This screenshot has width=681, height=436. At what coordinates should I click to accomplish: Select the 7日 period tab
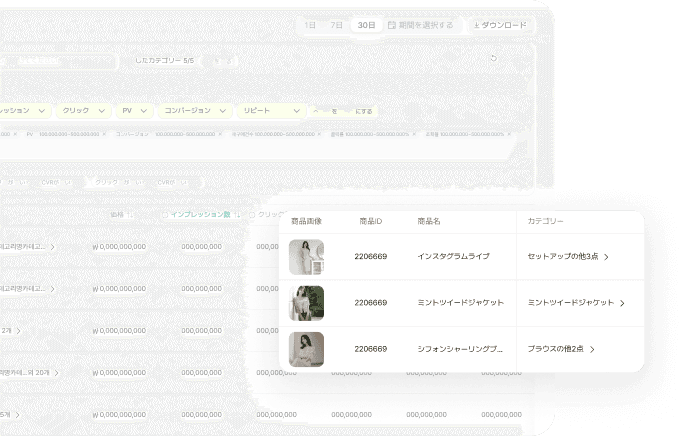click(336, 25)
